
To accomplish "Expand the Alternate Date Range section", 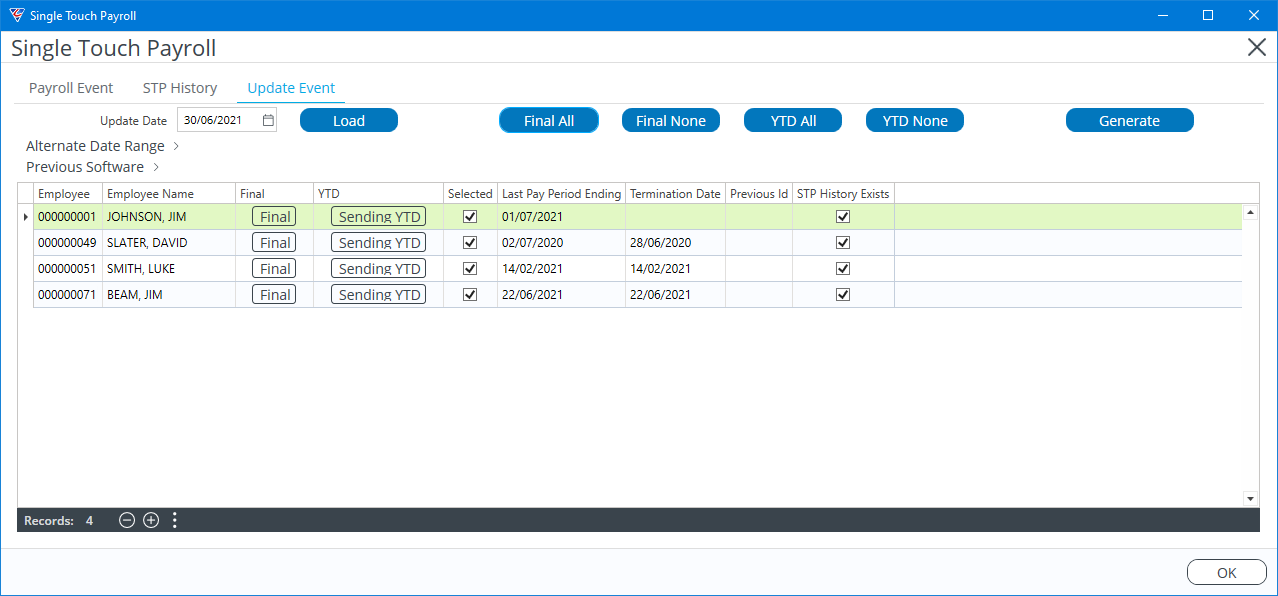I will pyautogui.click(x=102, y=146).
